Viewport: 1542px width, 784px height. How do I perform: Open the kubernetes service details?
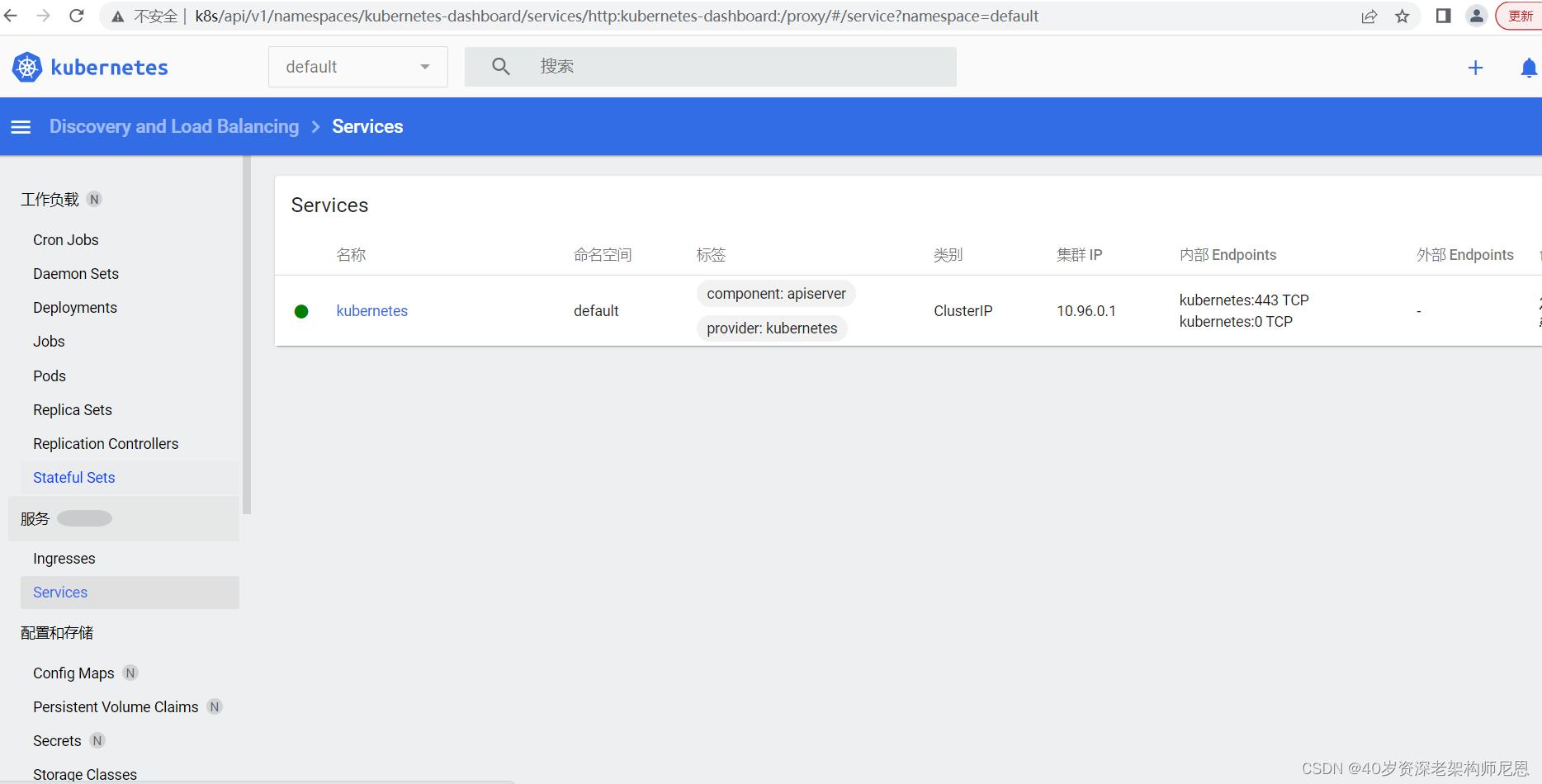(371, 310)
